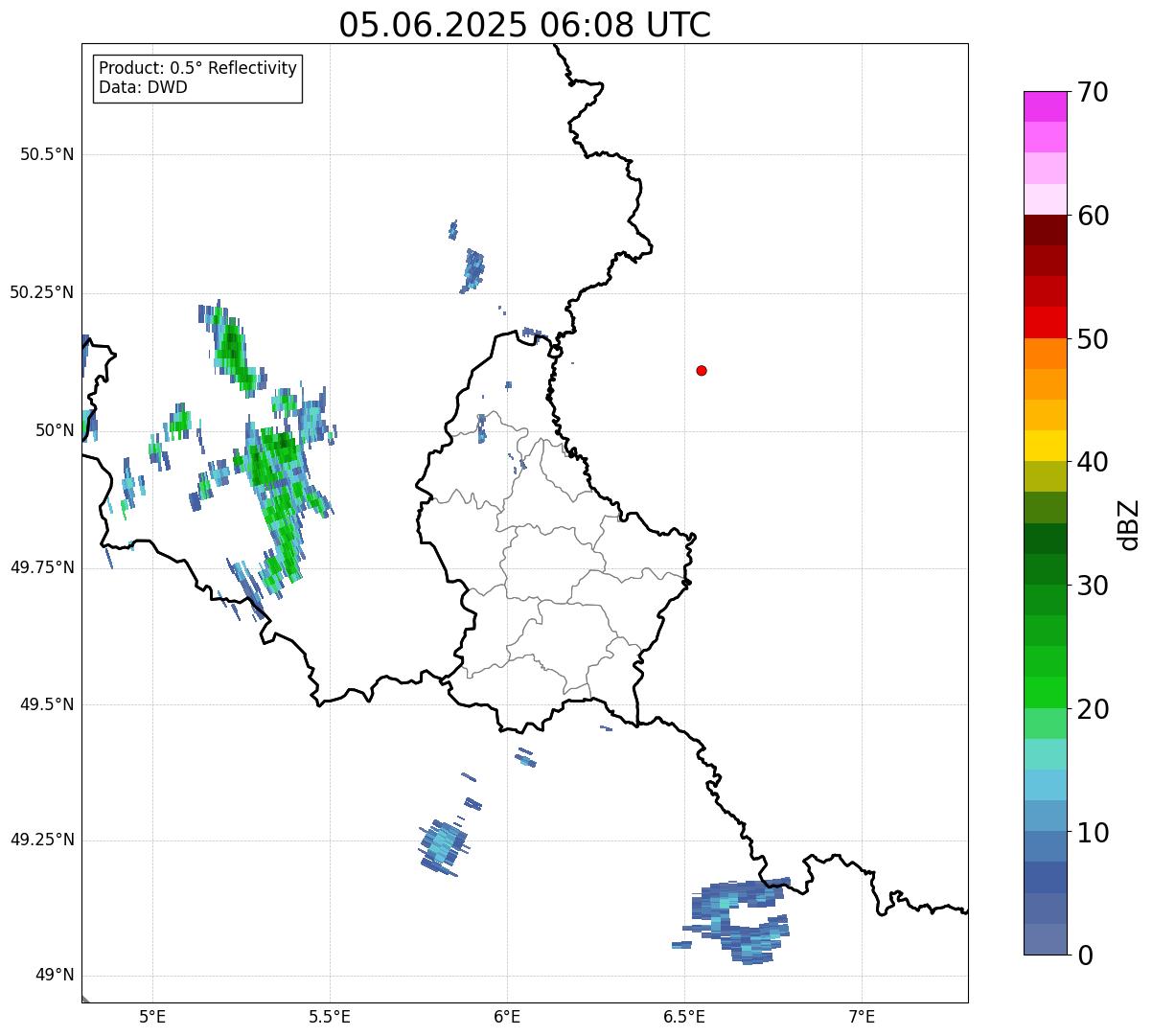Click the magenta top colorbar segment
The width and height of the screenshot is (1152, 1036).
point(1046,106)
